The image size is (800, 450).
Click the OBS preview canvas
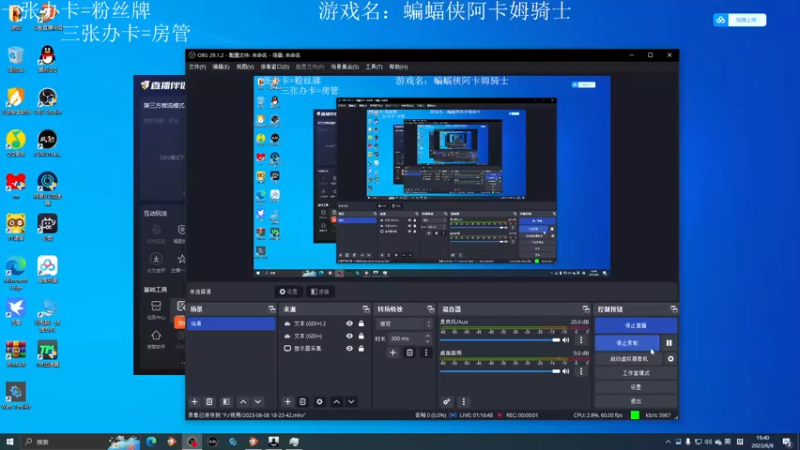point(432,177)
